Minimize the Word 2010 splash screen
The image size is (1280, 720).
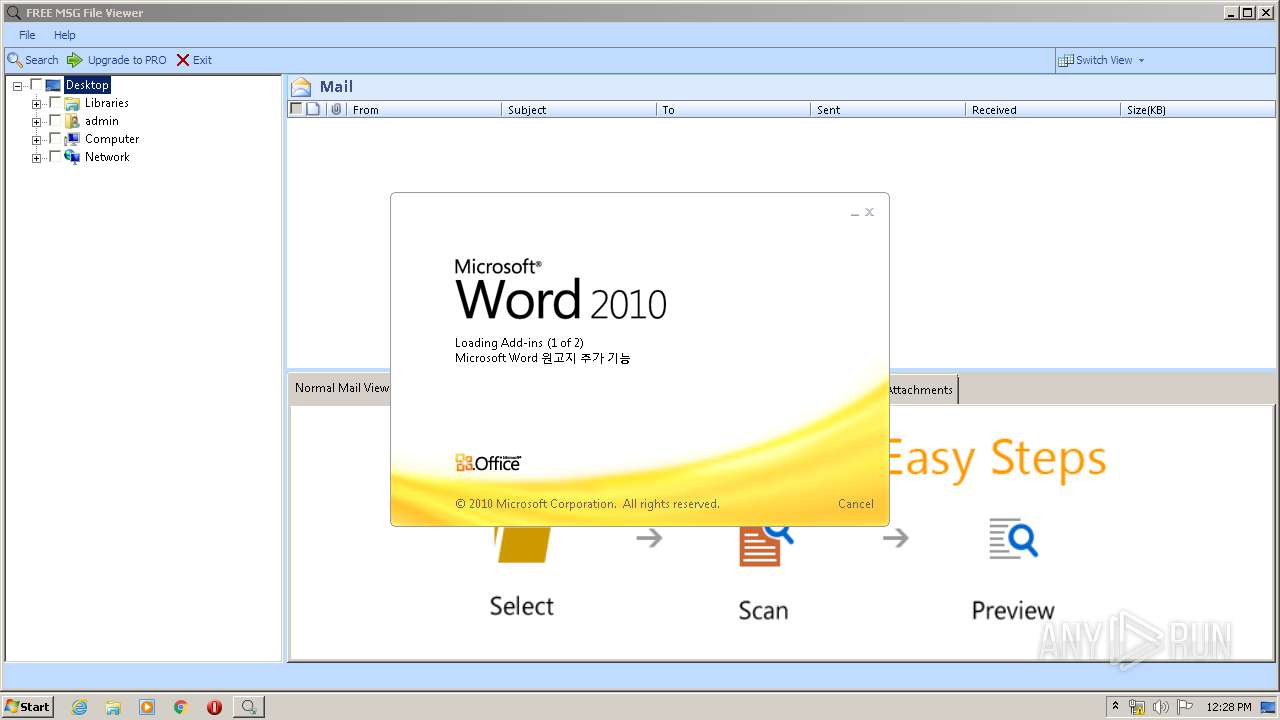[x=855, y=212]
